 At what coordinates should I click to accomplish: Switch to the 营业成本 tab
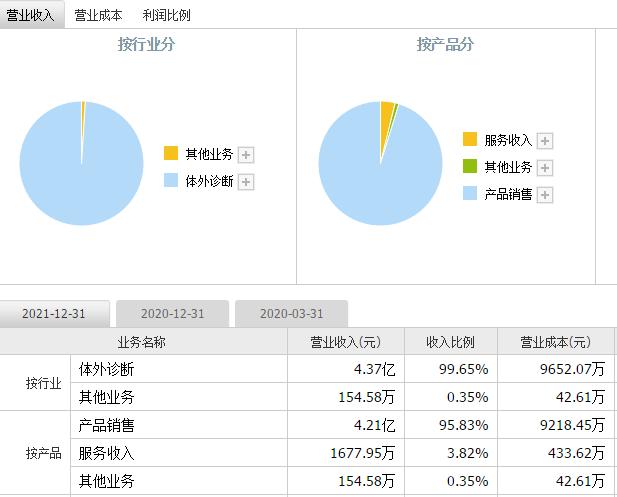pyautogui.click(x=98, y=15)
